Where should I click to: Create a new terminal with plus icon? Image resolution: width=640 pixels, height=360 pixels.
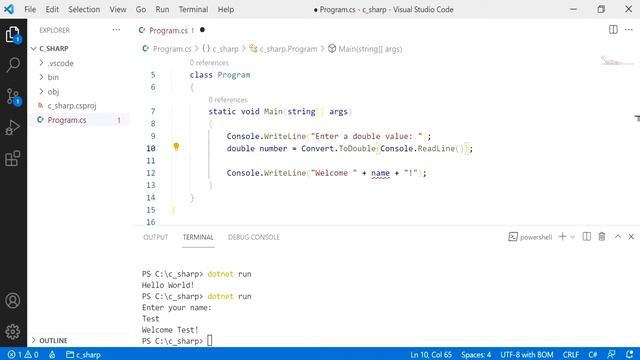(x=562, y=237)
